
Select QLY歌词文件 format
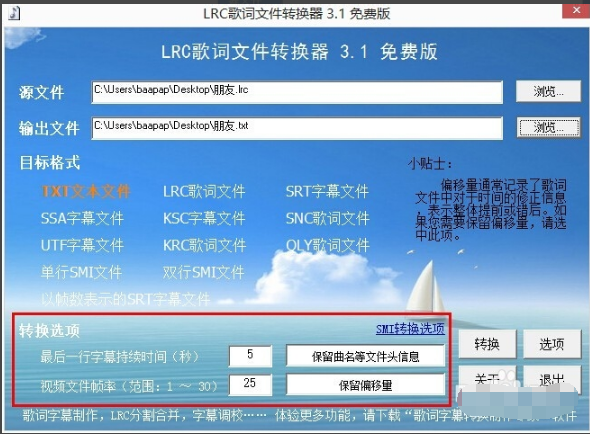tap(328, 245)
